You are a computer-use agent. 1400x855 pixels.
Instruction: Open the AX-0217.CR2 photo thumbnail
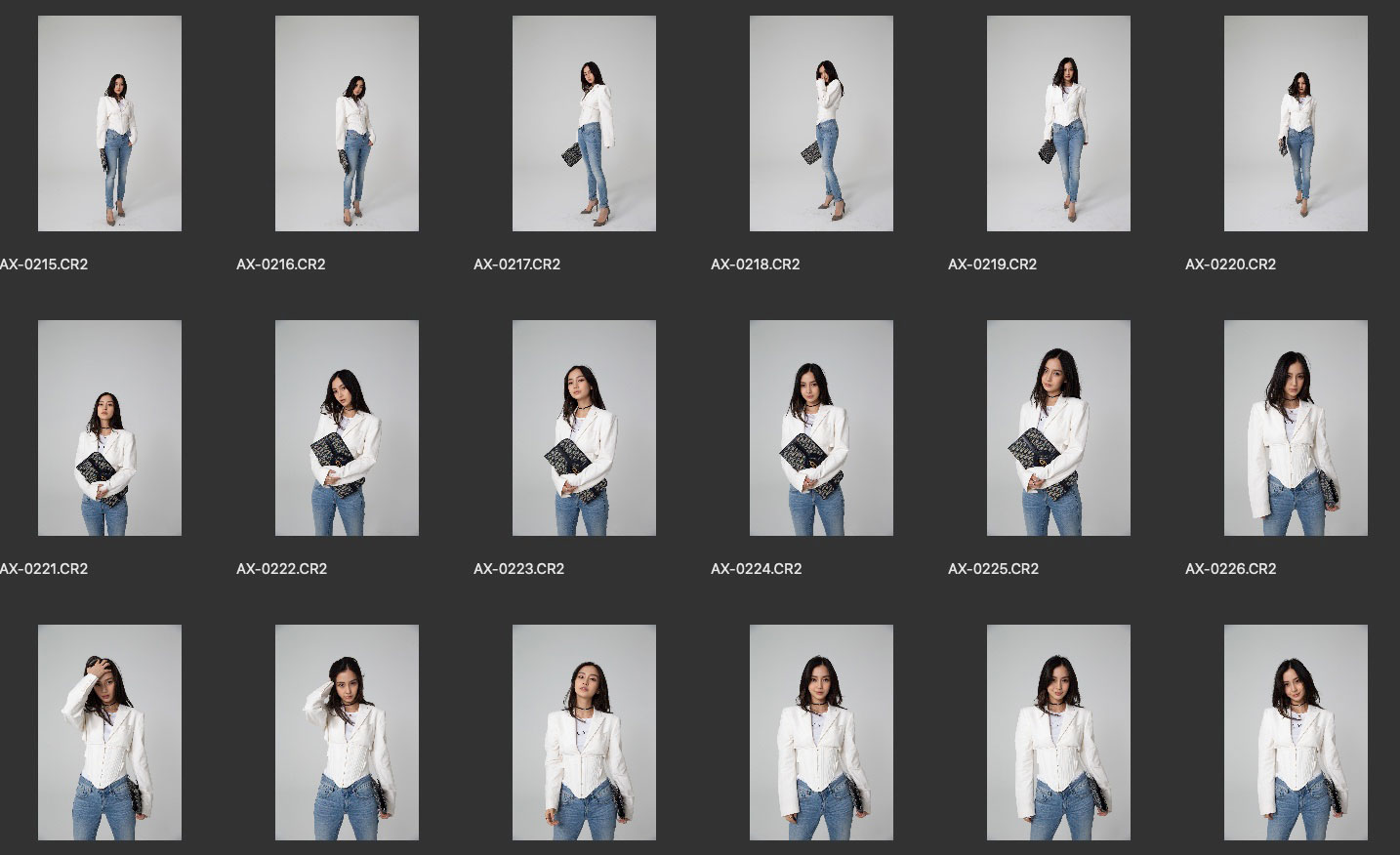point(584,123)
